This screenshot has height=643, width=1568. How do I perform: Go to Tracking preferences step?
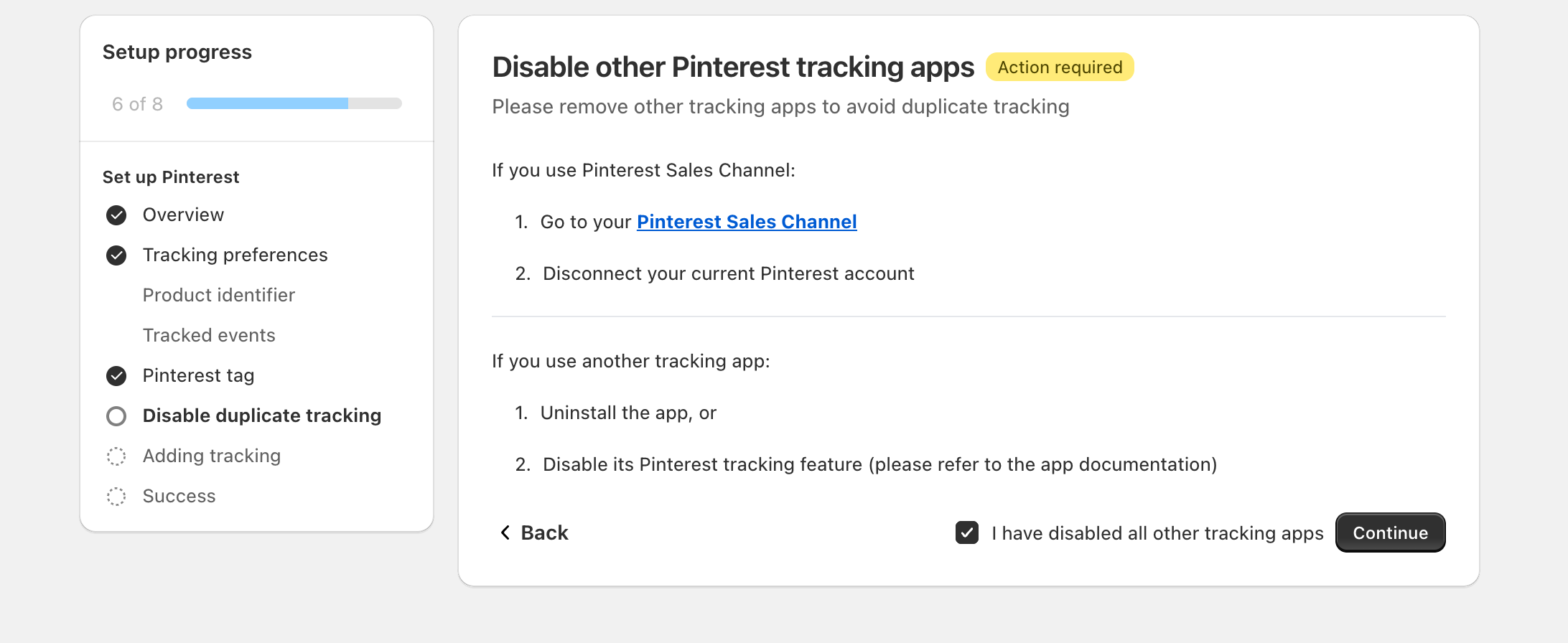click(235, 255)
